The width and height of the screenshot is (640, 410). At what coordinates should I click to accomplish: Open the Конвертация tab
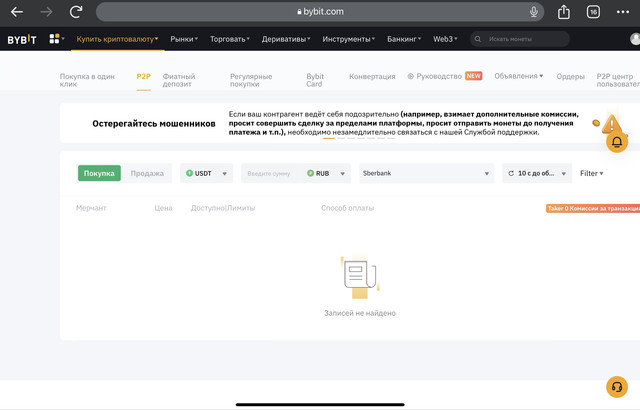point(372,76)
